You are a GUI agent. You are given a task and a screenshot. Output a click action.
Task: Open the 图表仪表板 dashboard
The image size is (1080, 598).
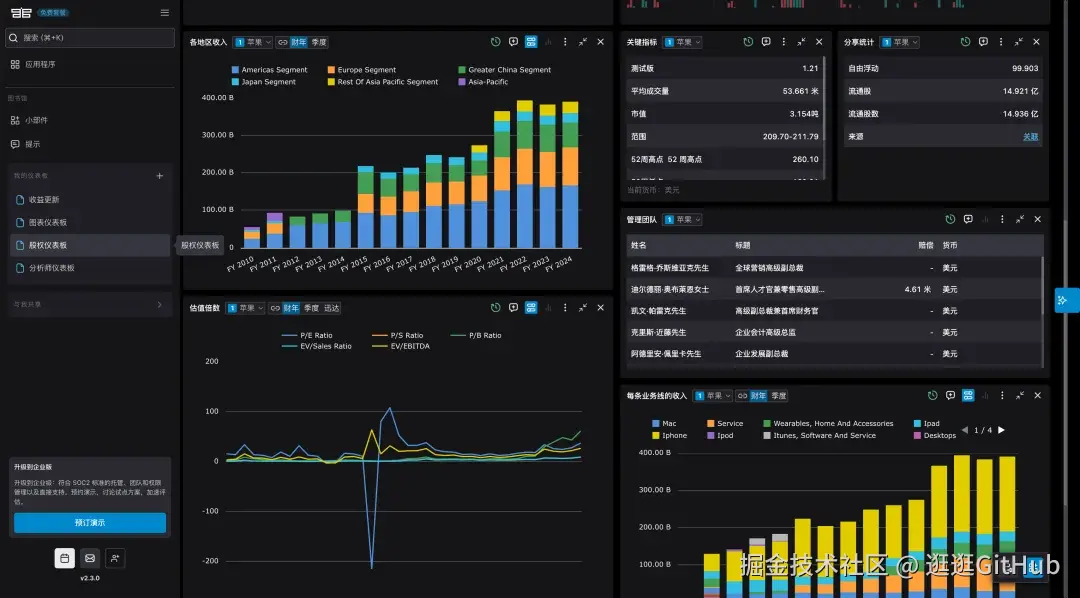click(x=90, y=223)
